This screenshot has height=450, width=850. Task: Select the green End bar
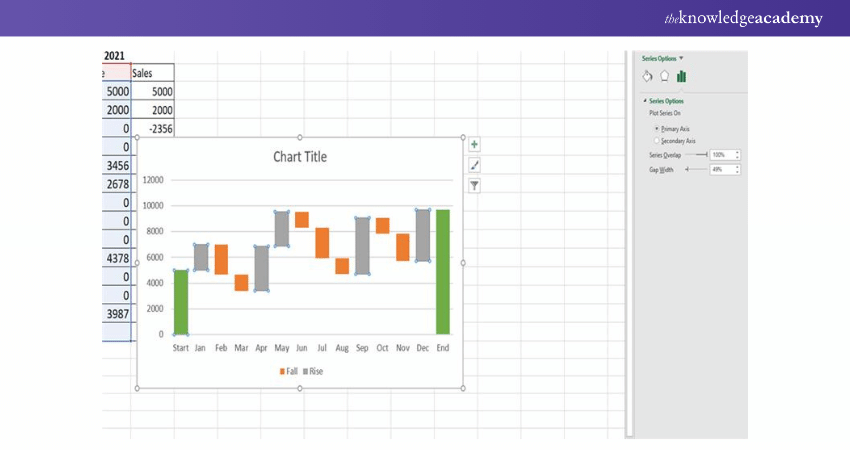click(442, 271)
